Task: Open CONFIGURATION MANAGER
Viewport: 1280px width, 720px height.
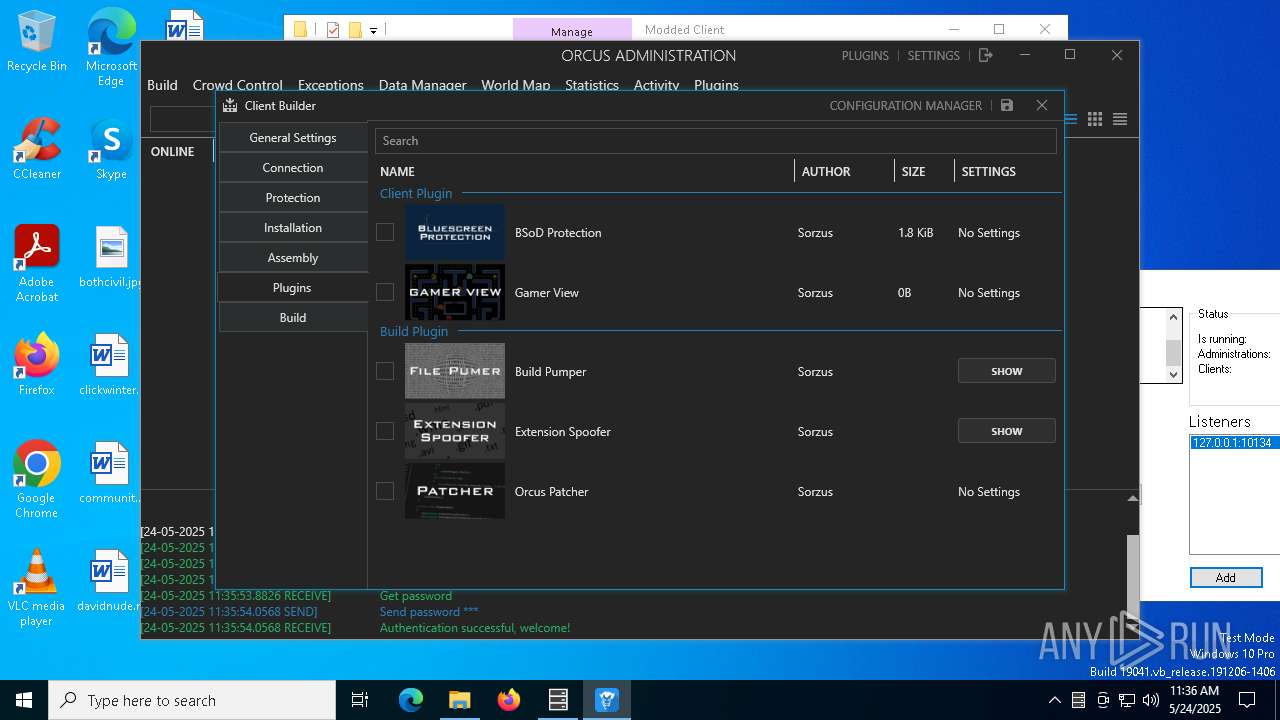Action: pyautogui.click(x=906, y=105)
